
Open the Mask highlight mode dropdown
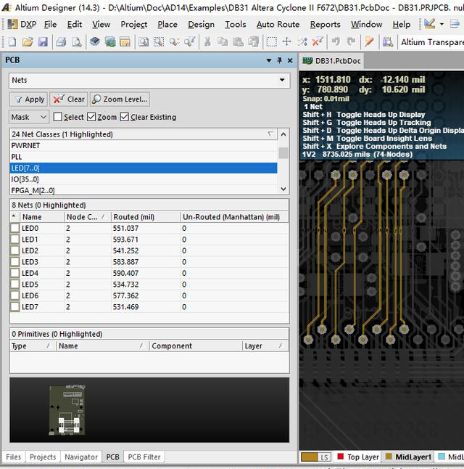28,117
